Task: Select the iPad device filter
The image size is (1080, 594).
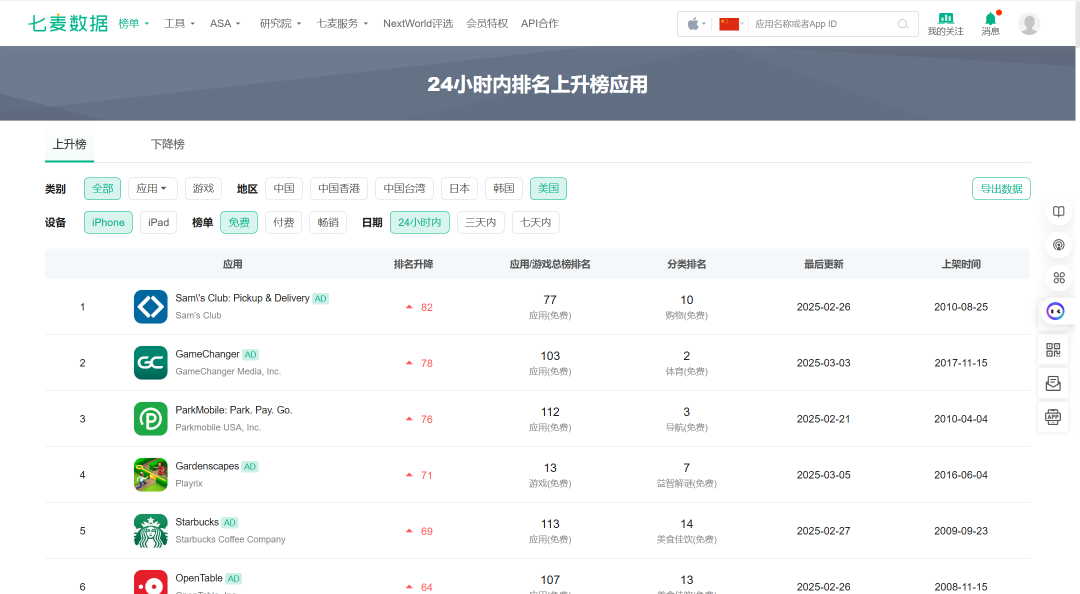Action: 158,222
